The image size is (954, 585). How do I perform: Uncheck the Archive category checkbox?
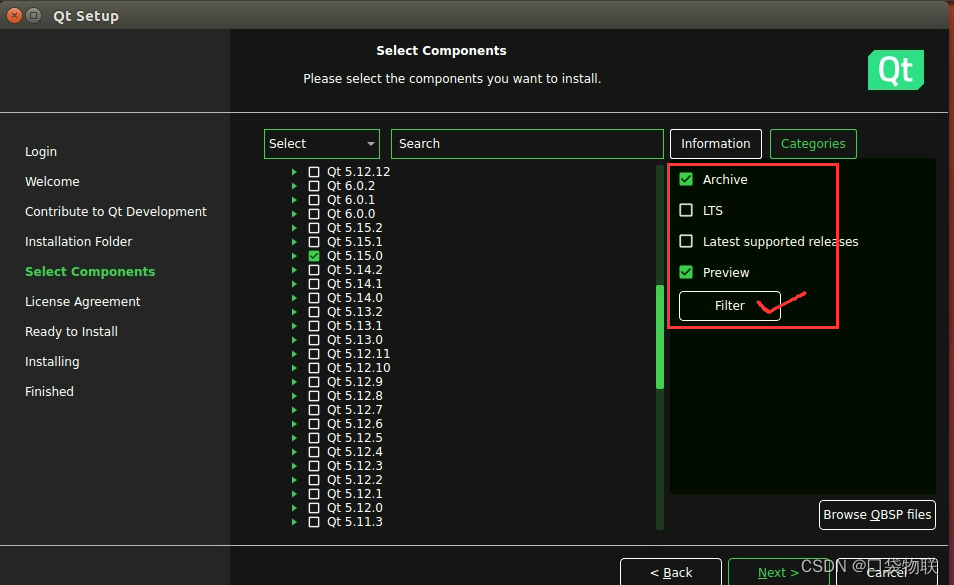[686, 179]
